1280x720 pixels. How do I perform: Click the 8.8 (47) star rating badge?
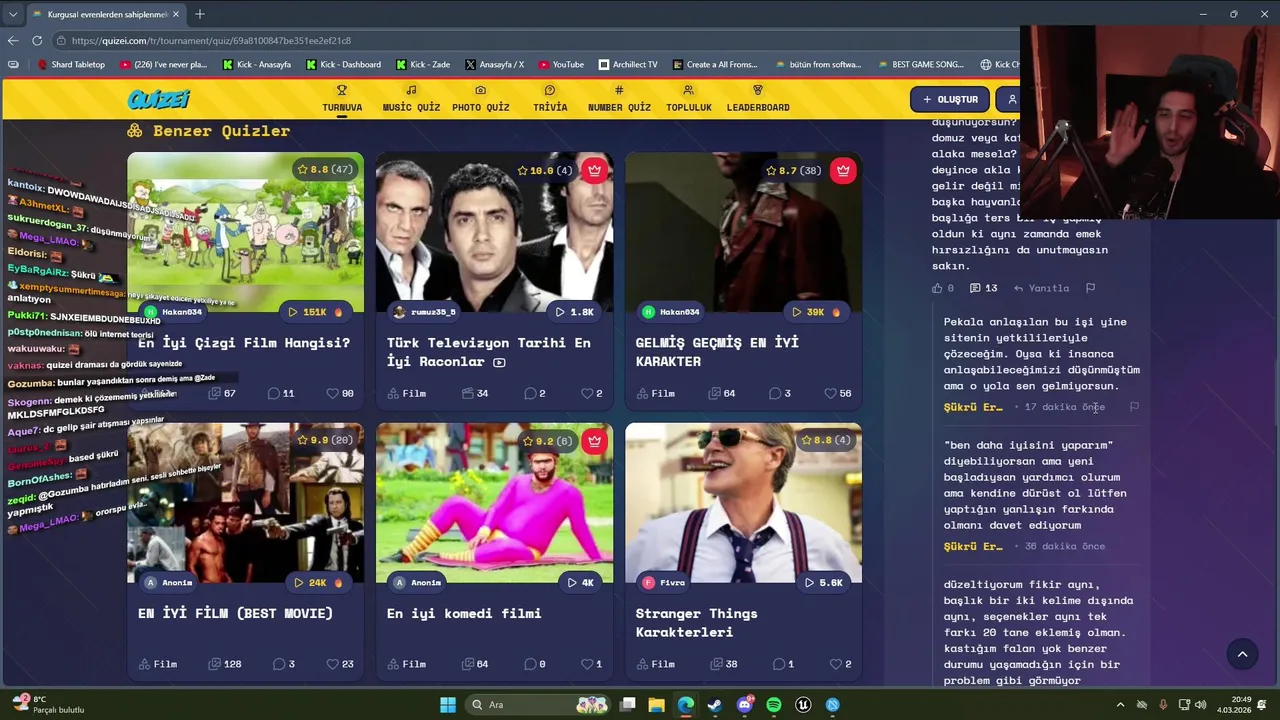(x=325, y=170)
